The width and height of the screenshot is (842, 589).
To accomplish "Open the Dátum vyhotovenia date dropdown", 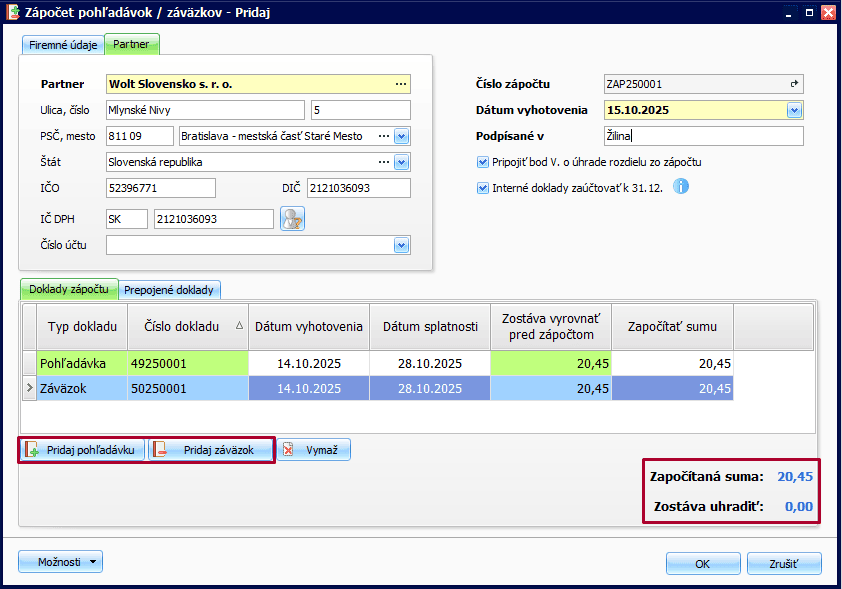I will click(x=795, y=110).
